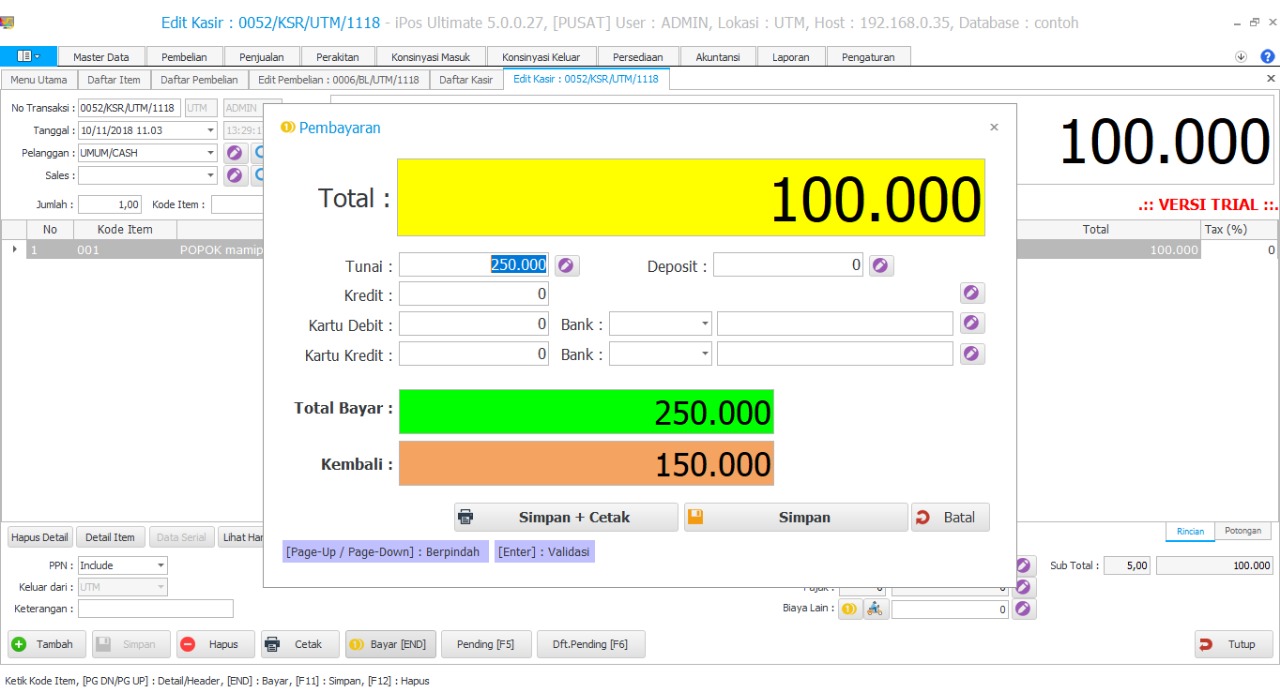Click into the Kartu Debit amount field
Image resolution: width=1280 pixels, height=692 pixels.
pos(474,324)
